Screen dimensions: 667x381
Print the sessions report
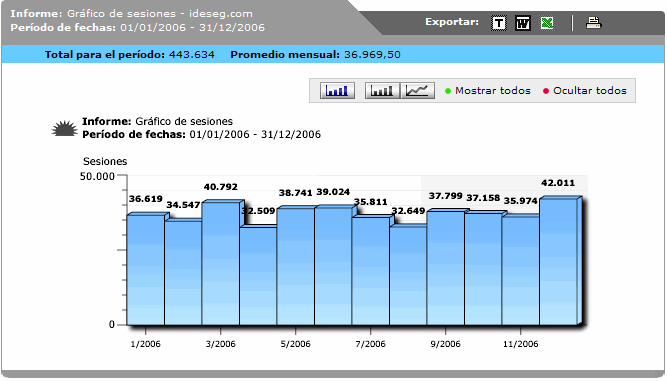click(593, 23)
